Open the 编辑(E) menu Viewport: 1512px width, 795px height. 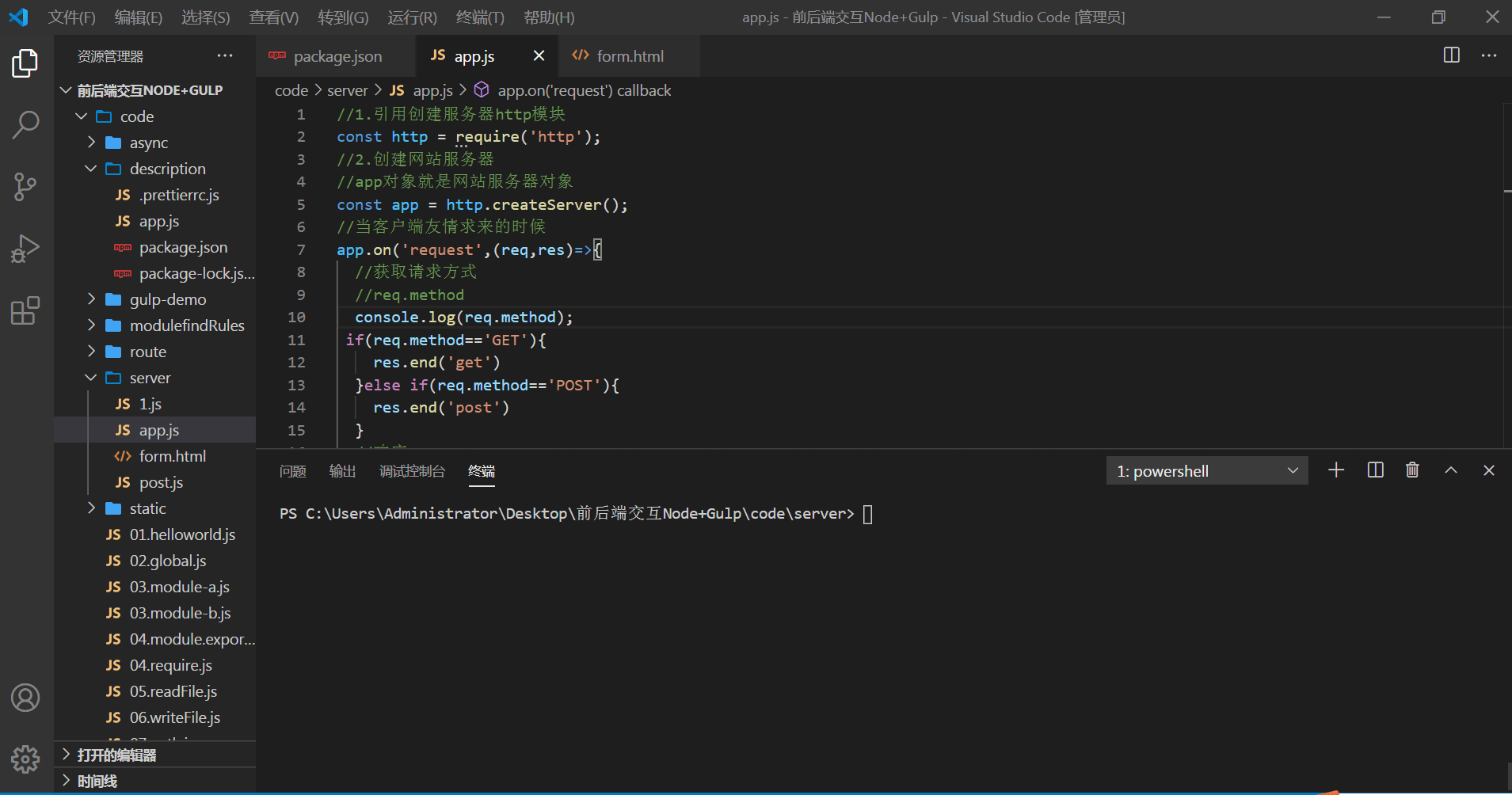point(139,17)
